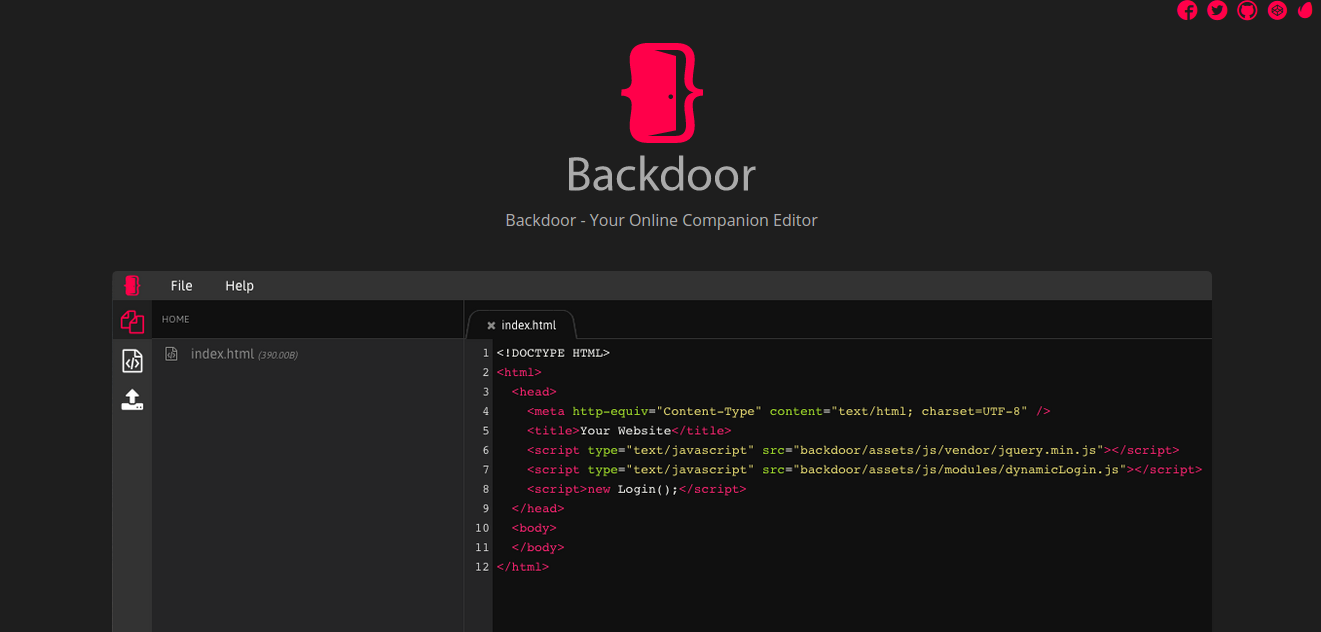Click the file icon beside index.html
1321x632 pixels.
pos(172,354)
